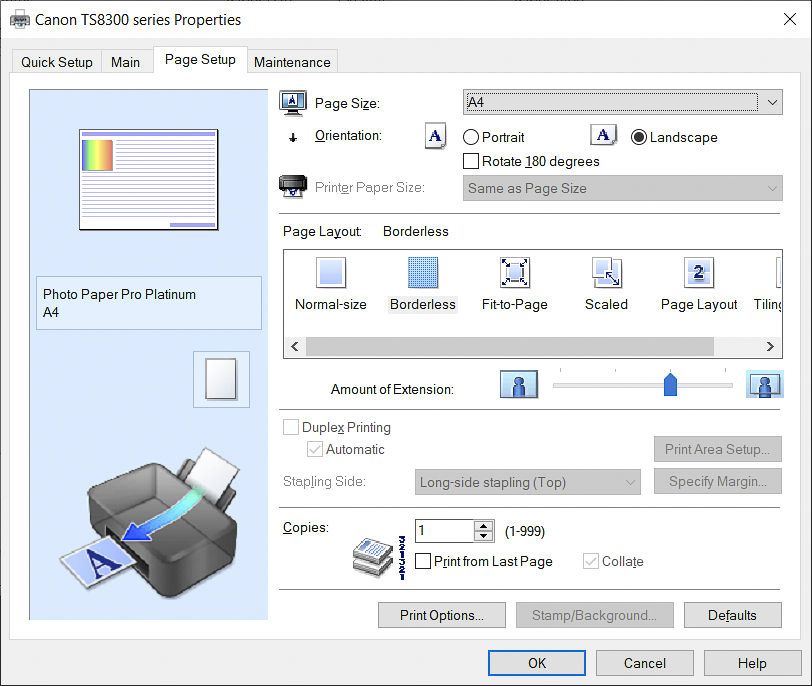Image resolution: width=812 pixels, height=686 pixels.
Task: Click the portrait orientation A icon
Action: [436, 136]
